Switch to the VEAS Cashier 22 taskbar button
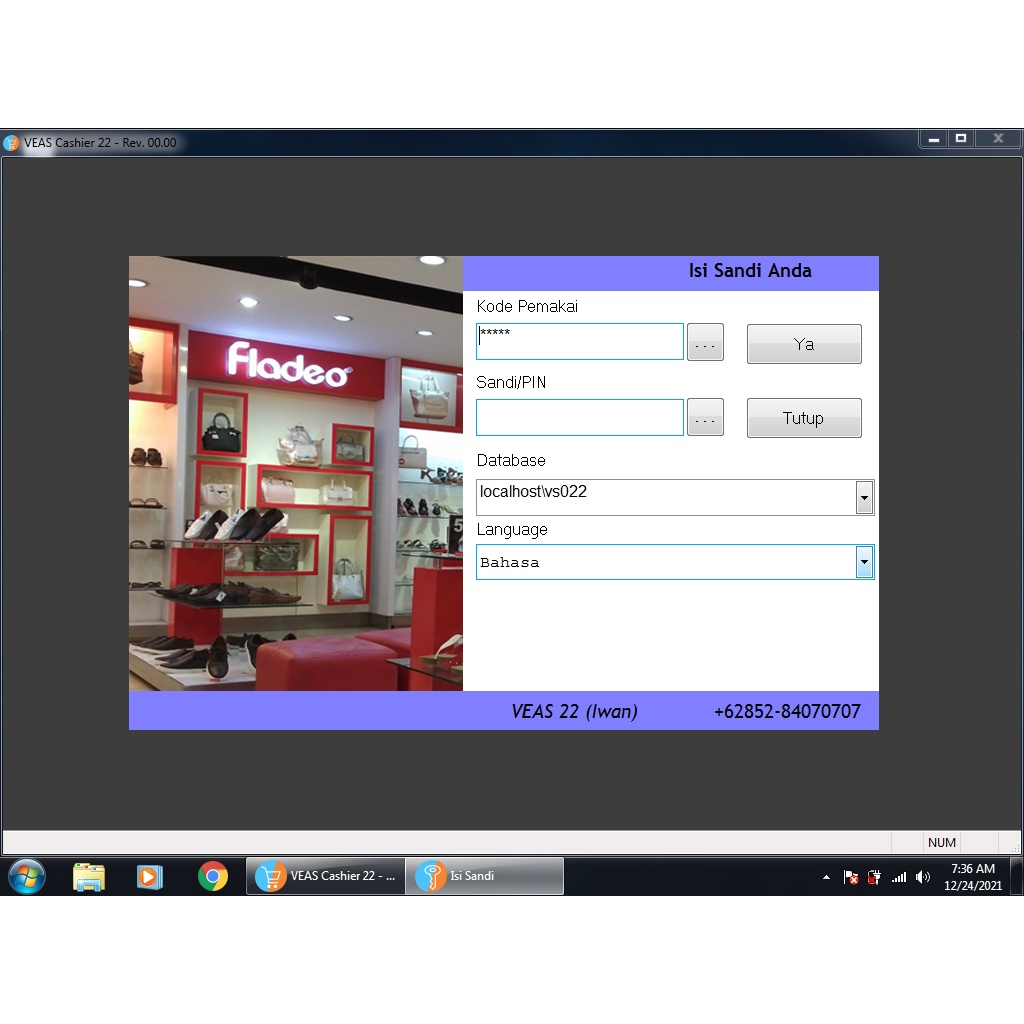The width and height of the screenshot is (1024, 1024). (325, 876)
